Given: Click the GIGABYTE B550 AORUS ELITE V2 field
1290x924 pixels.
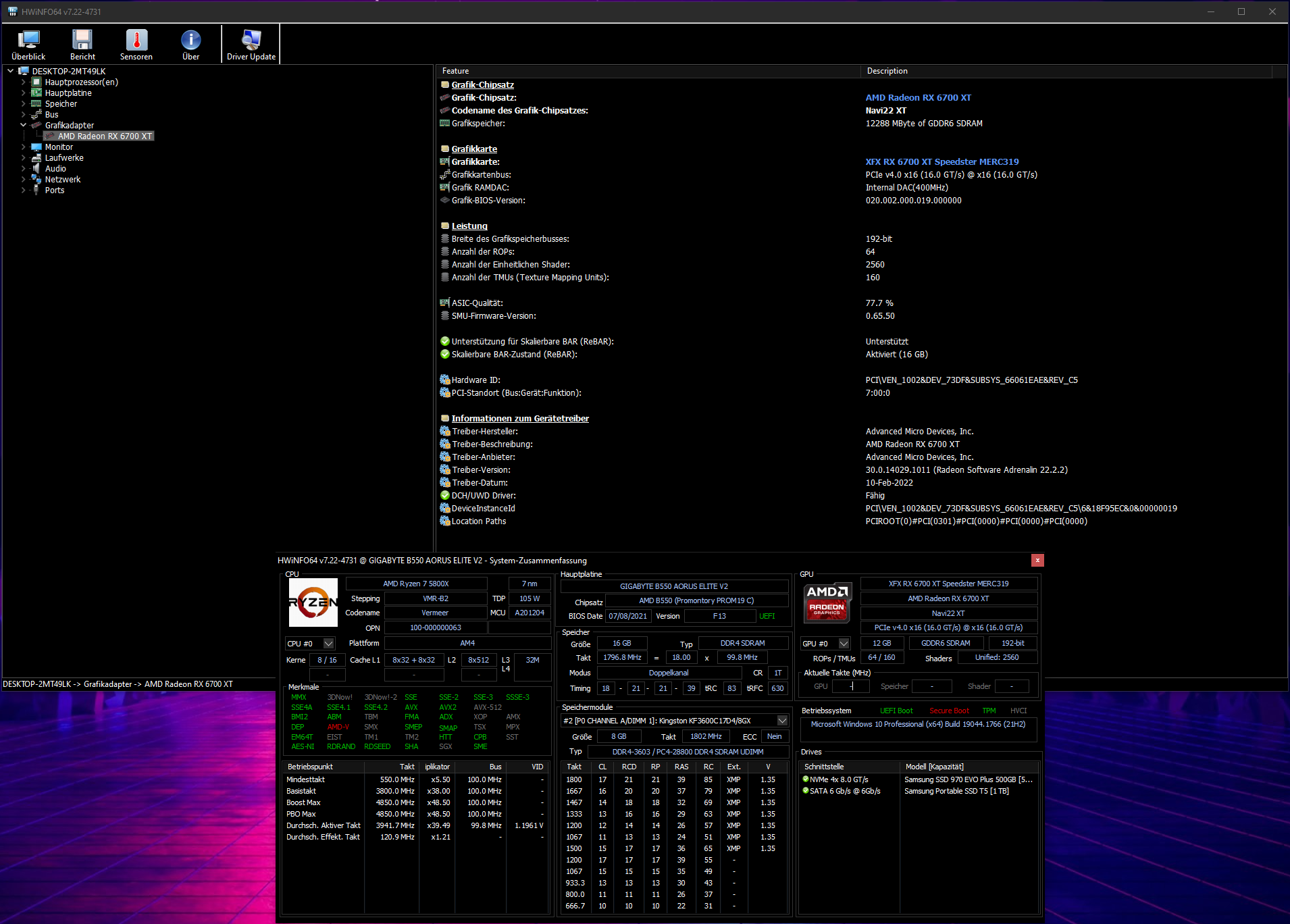Looking at the screenshot, I should click(674, 586).
